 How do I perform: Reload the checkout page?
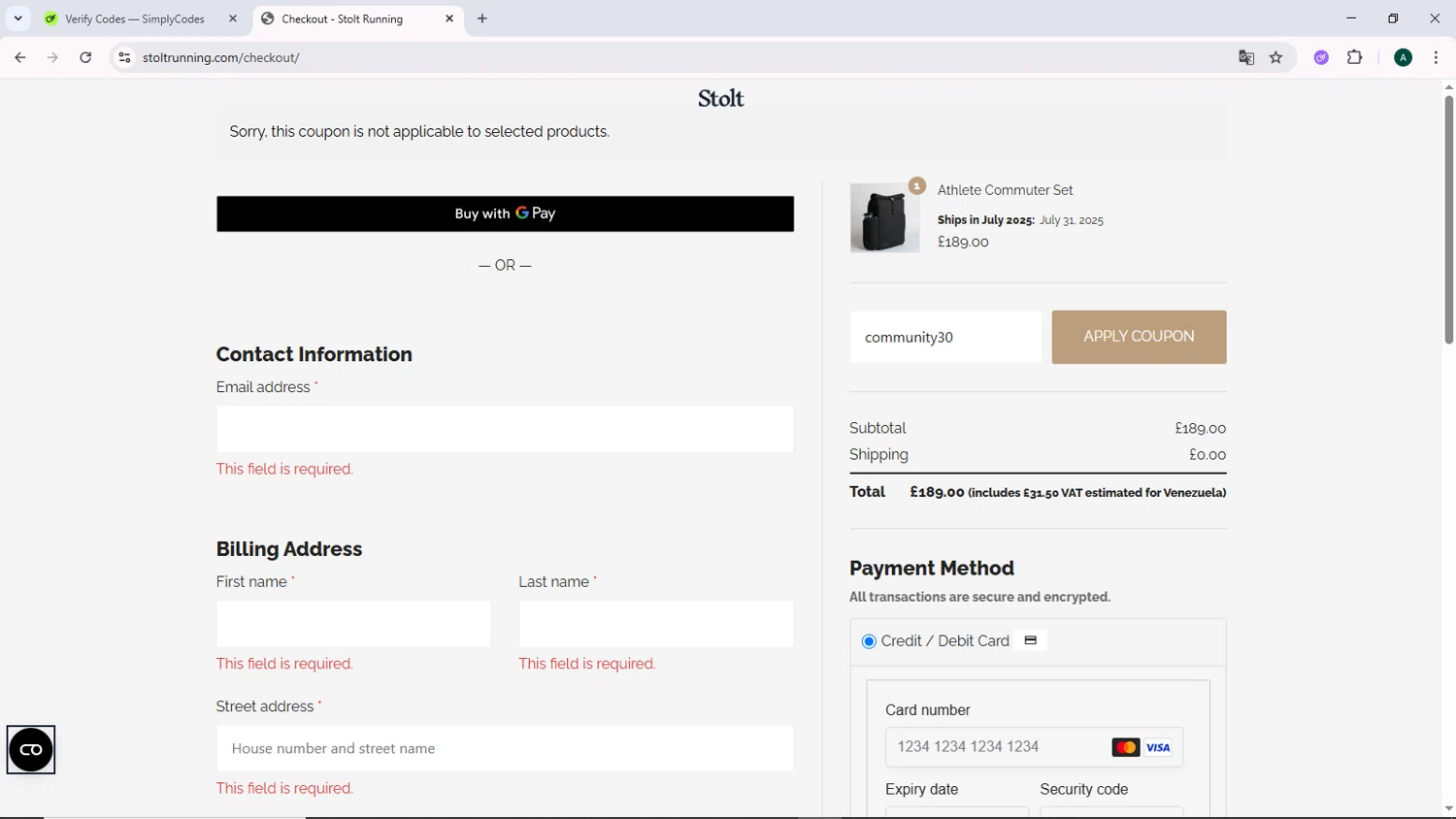pyautogui.click(x=85, y=57)
